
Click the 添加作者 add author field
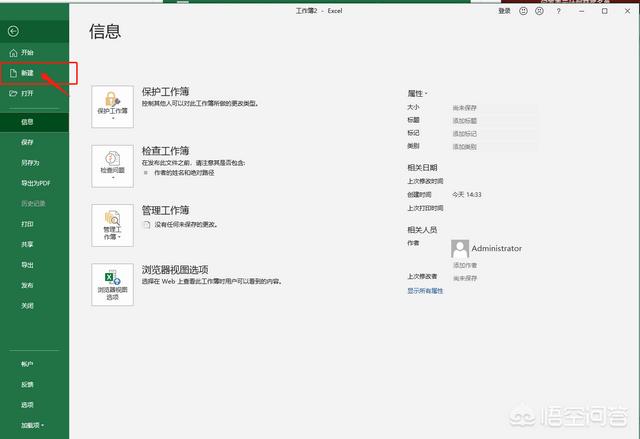(465, 265)
